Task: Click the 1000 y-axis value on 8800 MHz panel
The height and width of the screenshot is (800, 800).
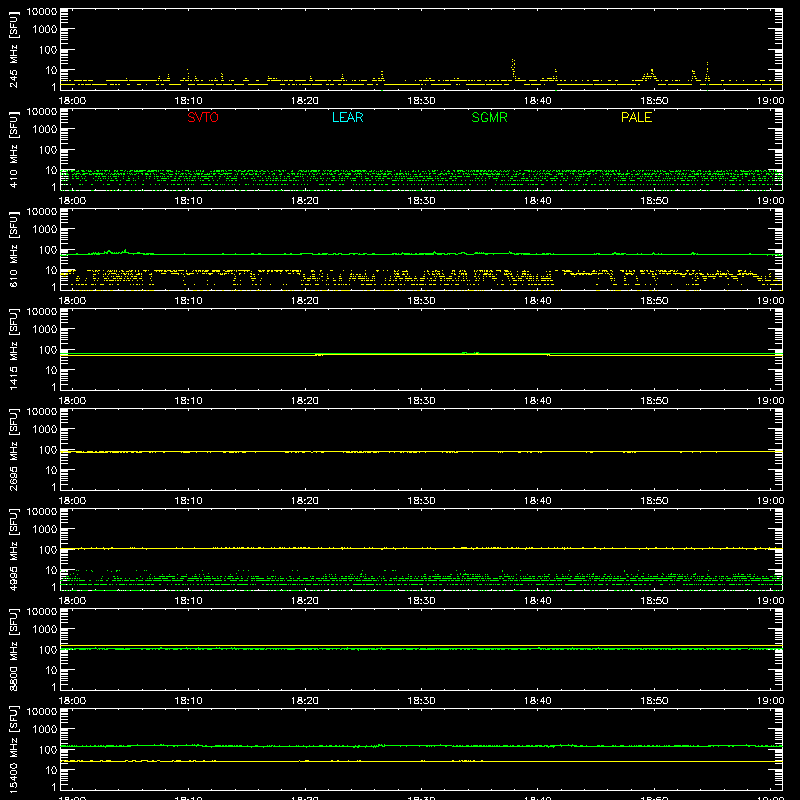Action: (45, 630)
